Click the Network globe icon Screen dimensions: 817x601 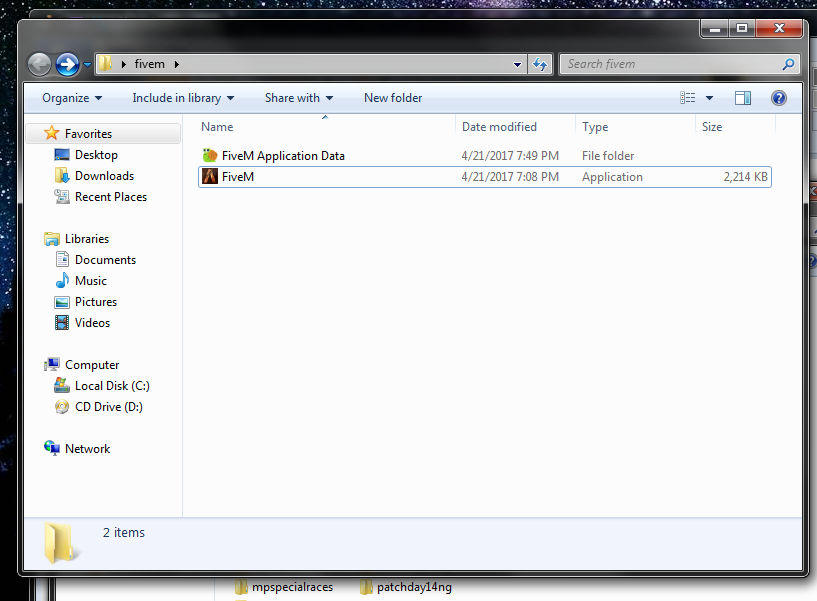tap(52, 448)
